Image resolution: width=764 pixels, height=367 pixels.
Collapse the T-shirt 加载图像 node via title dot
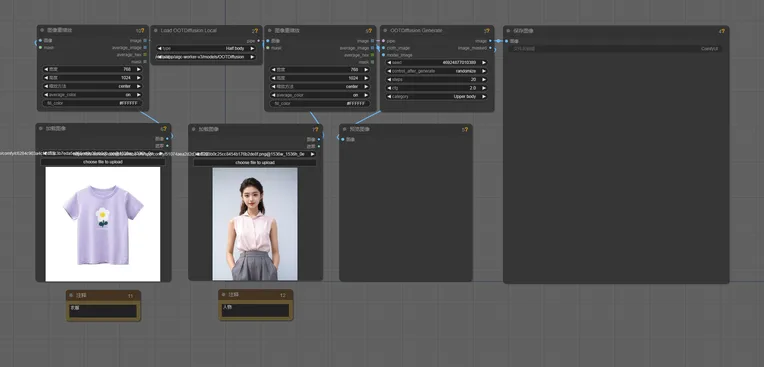41,129
